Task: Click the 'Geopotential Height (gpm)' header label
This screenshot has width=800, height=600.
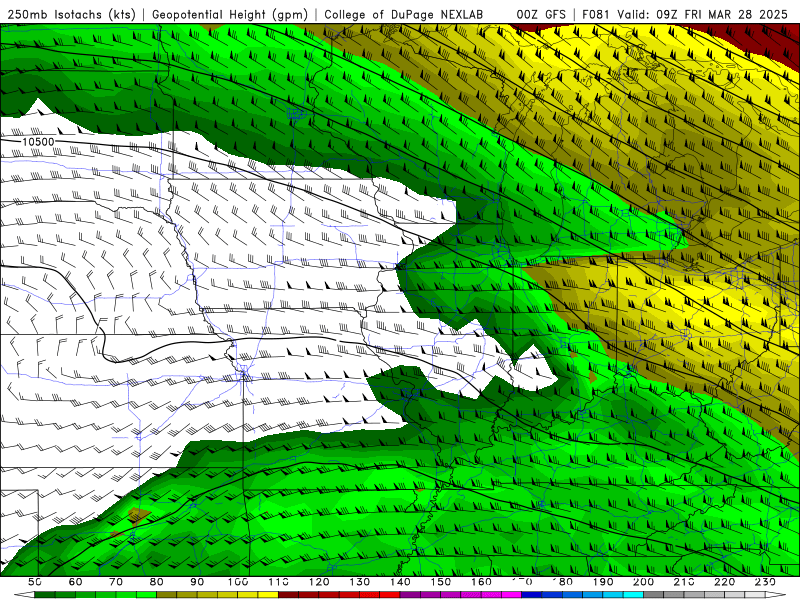Action: (230, 15)
